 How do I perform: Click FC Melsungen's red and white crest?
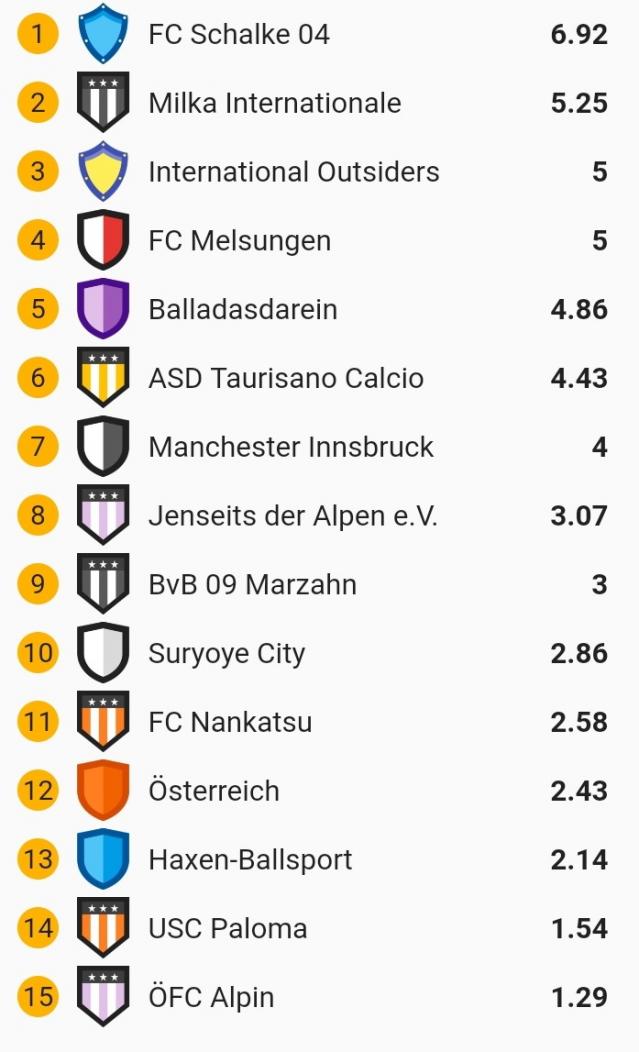pyautogui.click(x=103, y=240)
